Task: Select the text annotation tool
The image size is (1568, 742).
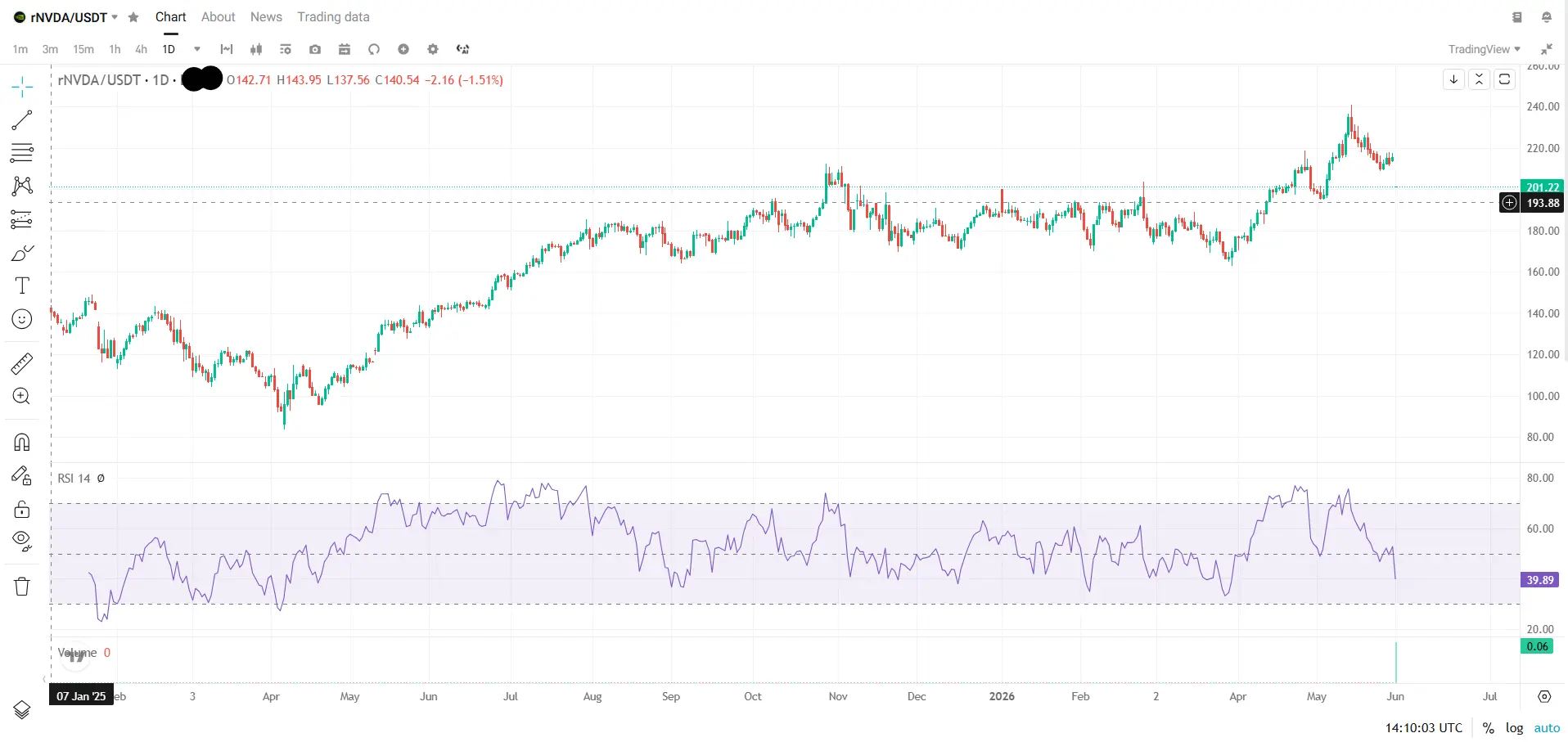Action: (22, 286)
